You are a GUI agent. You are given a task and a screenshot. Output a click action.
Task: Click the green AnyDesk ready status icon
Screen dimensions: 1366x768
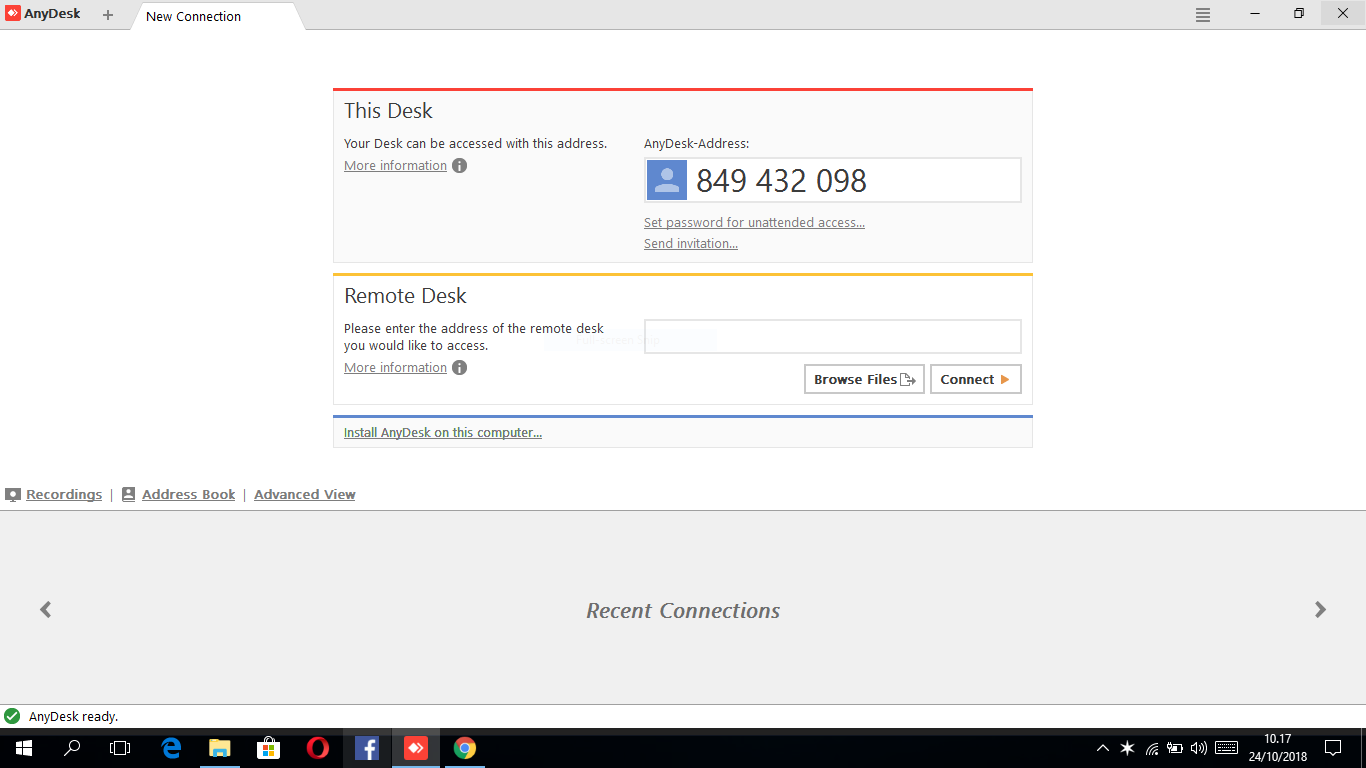pyautogui.click(x=12, y=716)
